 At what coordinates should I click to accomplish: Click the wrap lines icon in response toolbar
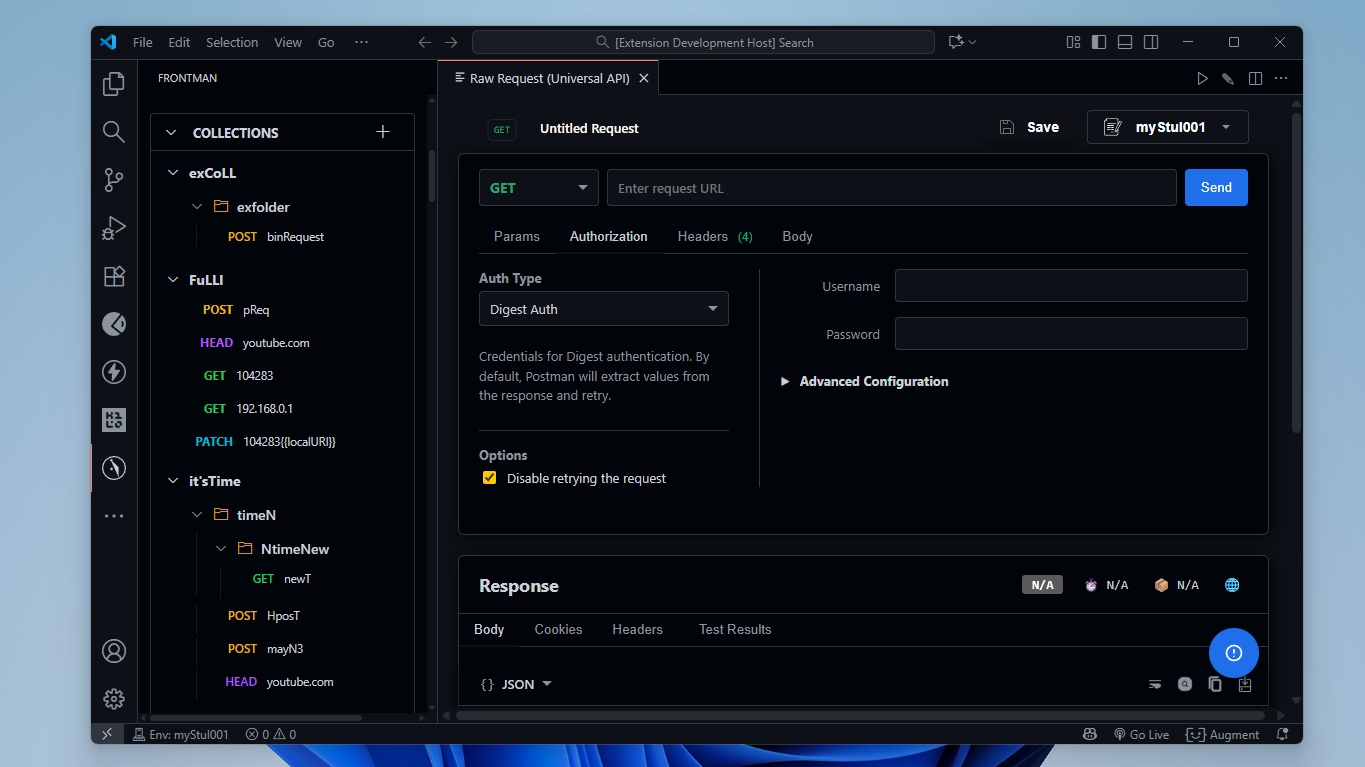(x=1155, y=685)
